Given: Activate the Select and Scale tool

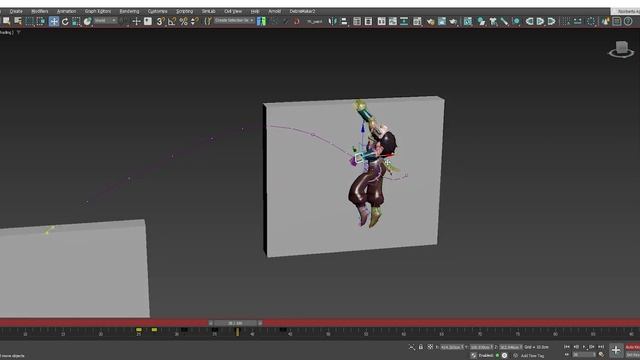Looking at the screenshot, I should point(76,21).
